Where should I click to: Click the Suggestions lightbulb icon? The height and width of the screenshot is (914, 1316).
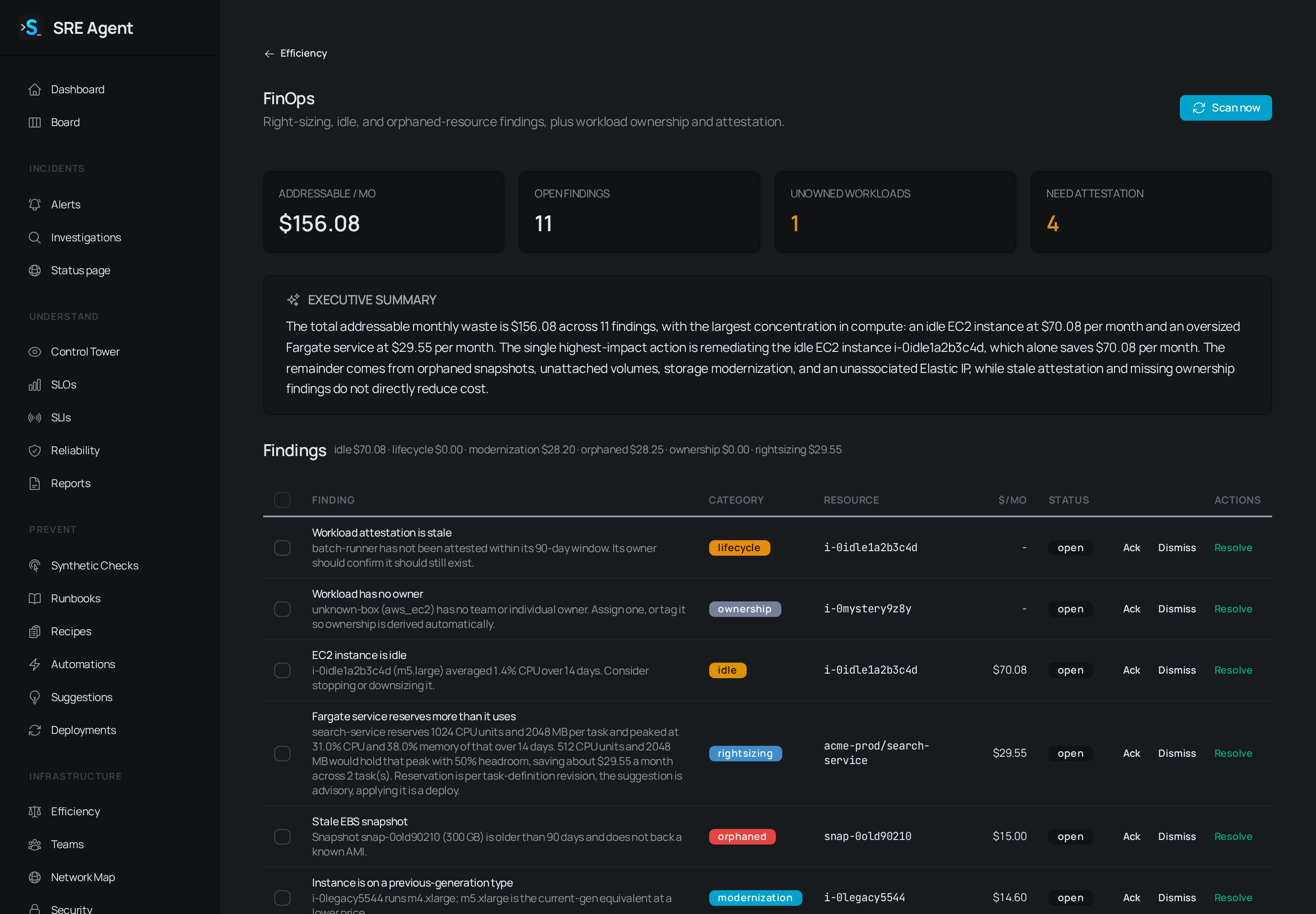pos(35,697)
